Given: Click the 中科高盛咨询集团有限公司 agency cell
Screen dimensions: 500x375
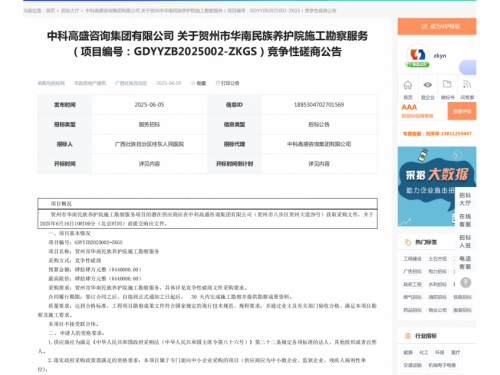Looking at the screenshot, I should [x=319, y=144].
